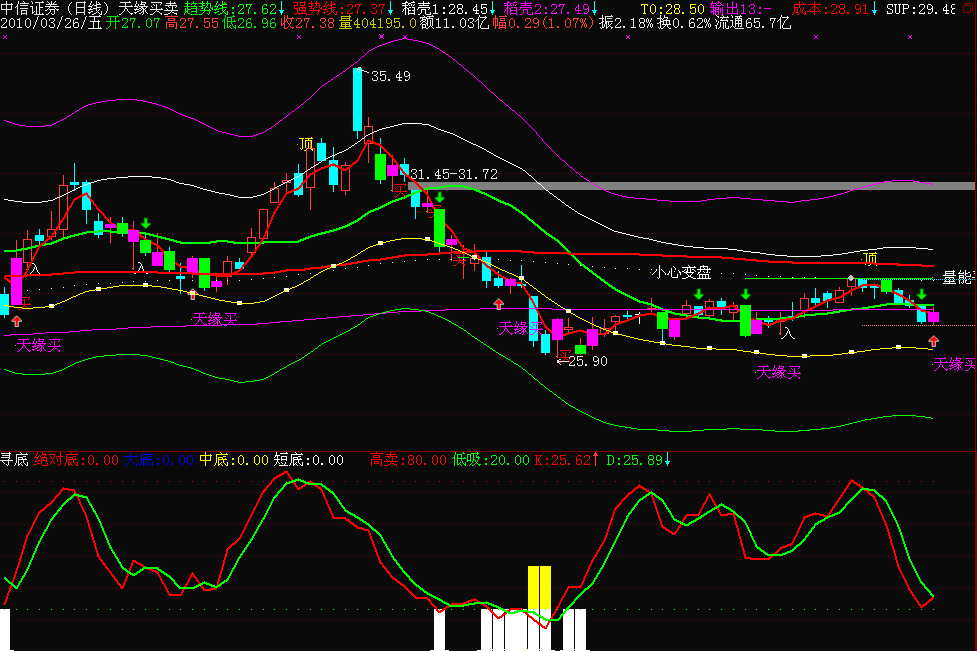Screen dimensions: 977x651
Task: Click the SUP:29.48 value
Action: [x=920, y=9]
